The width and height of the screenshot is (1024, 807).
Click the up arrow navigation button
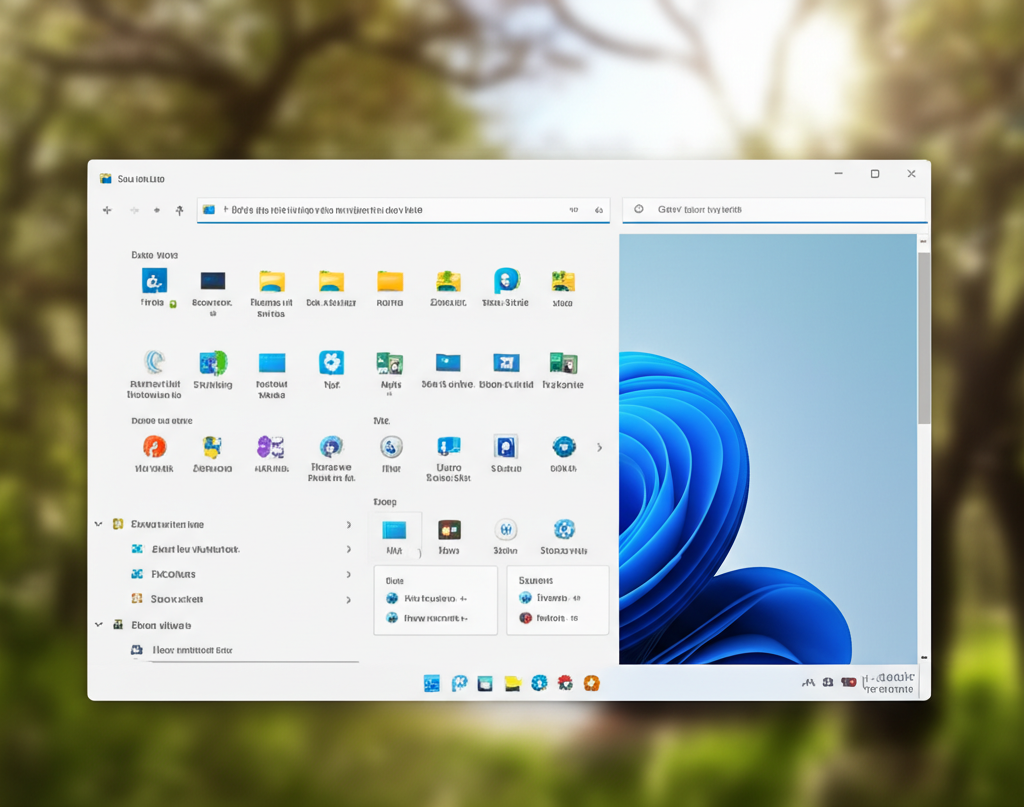pyautogui.click(x=180, y=210)
